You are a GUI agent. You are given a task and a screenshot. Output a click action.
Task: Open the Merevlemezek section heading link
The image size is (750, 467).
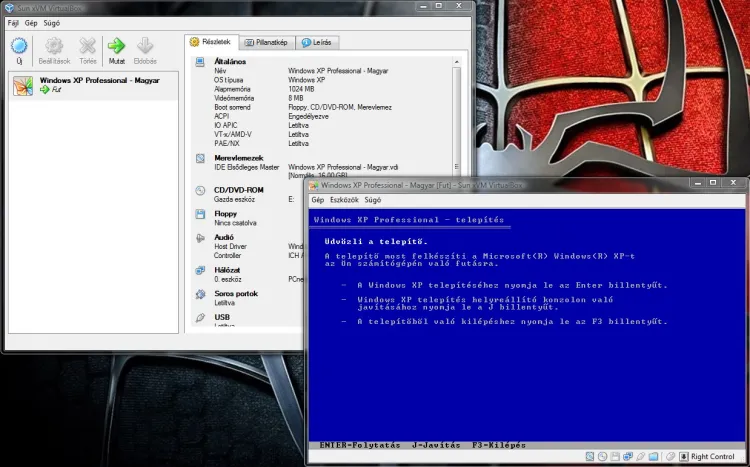click(238, 158)
